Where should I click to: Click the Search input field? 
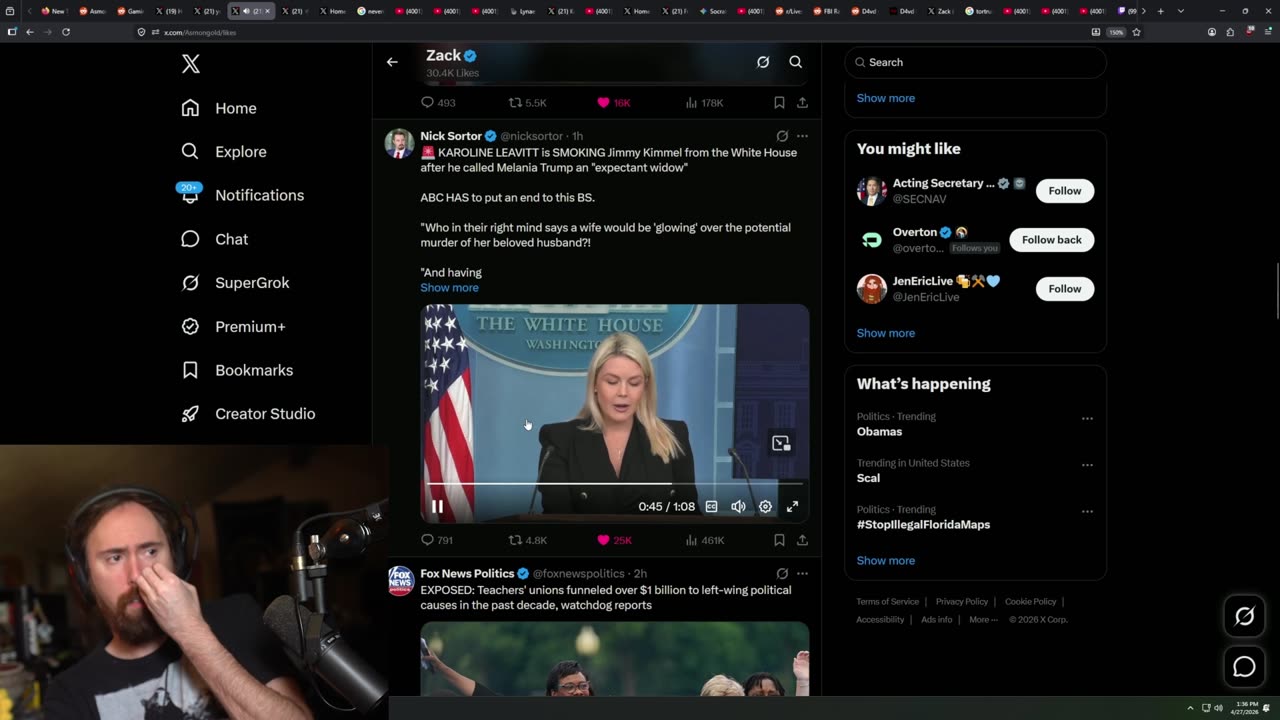(x=976, y=62)
